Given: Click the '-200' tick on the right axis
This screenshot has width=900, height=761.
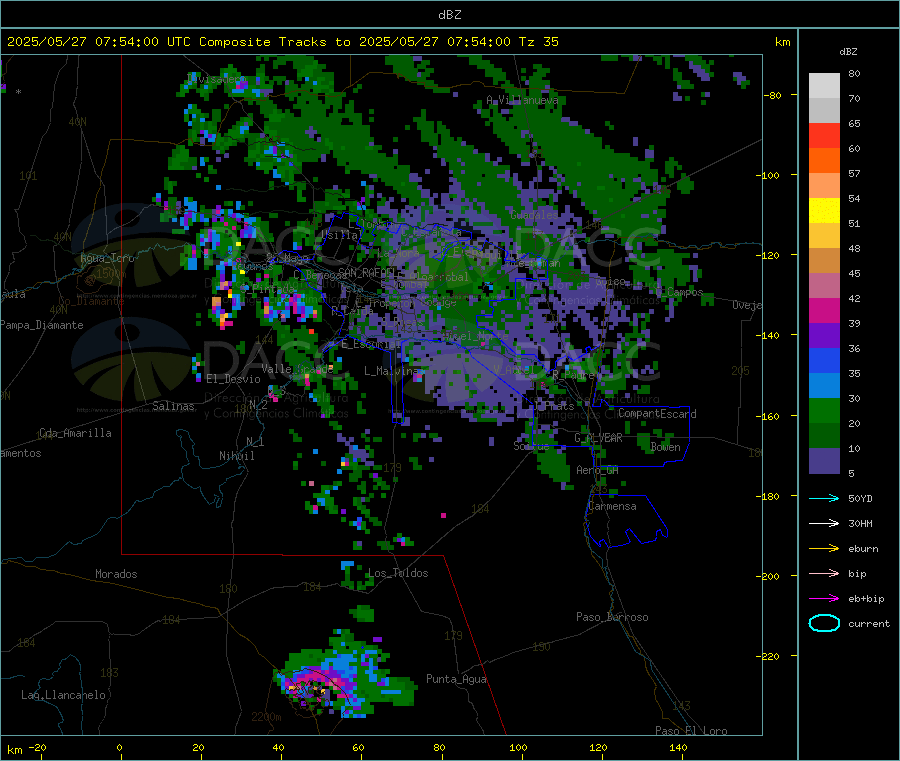Looking at the screenshot, I should pos(771,576).
